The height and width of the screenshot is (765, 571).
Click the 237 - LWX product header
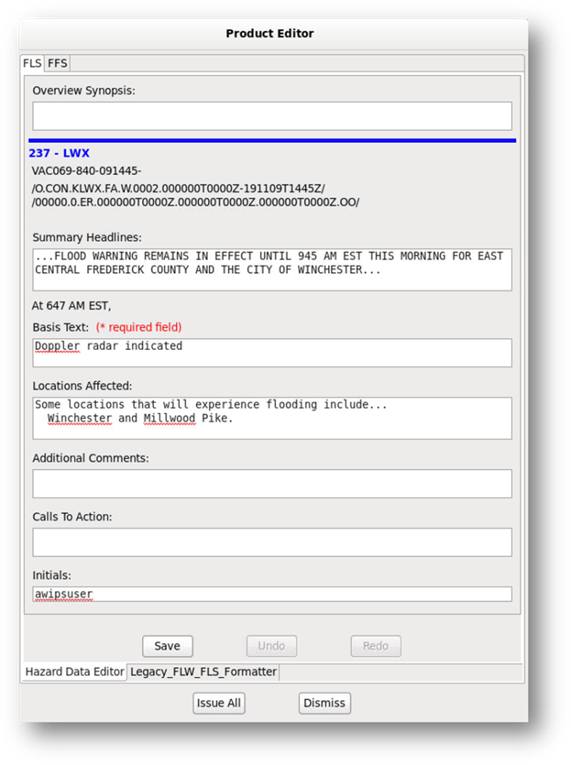(59, 153)
